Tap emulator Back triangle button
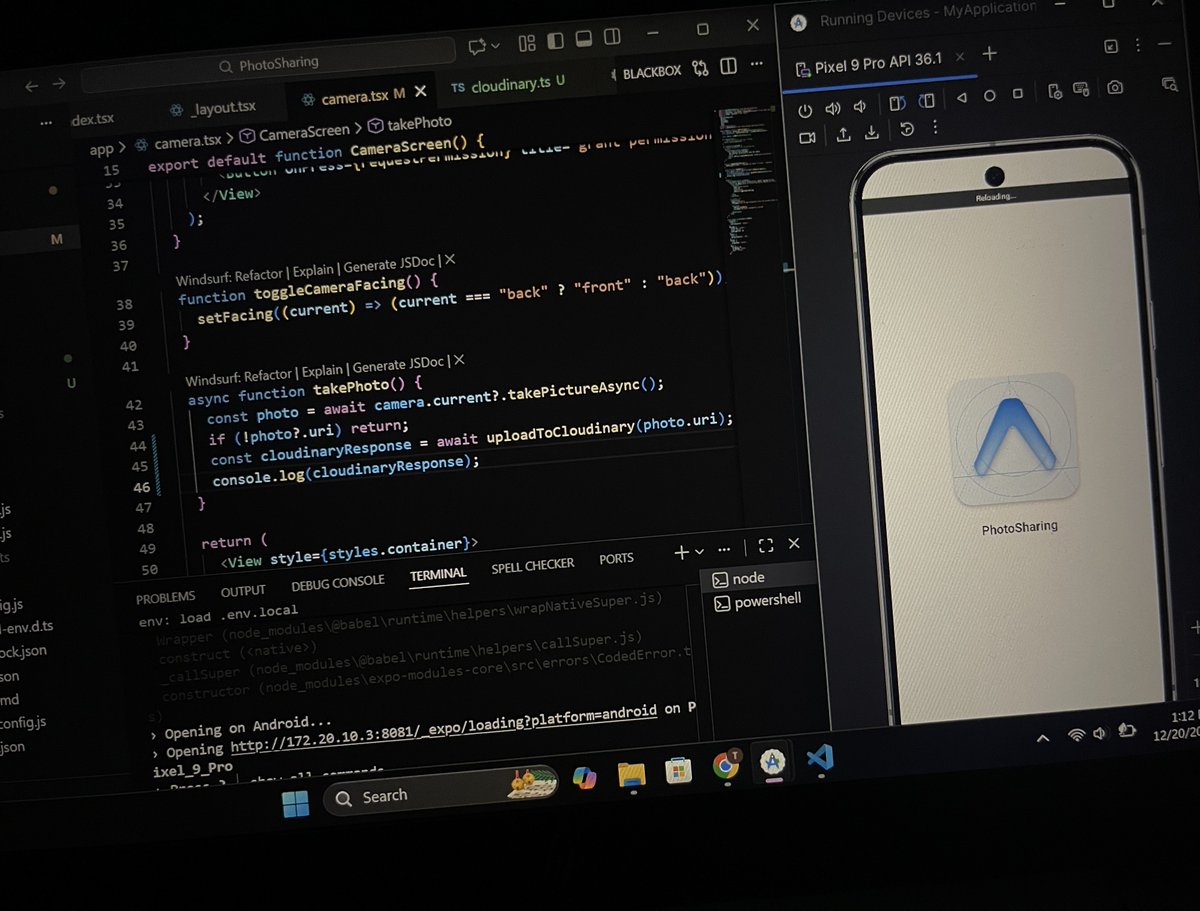The width and height of the screenshot is (1200, 911). (961, 97)
